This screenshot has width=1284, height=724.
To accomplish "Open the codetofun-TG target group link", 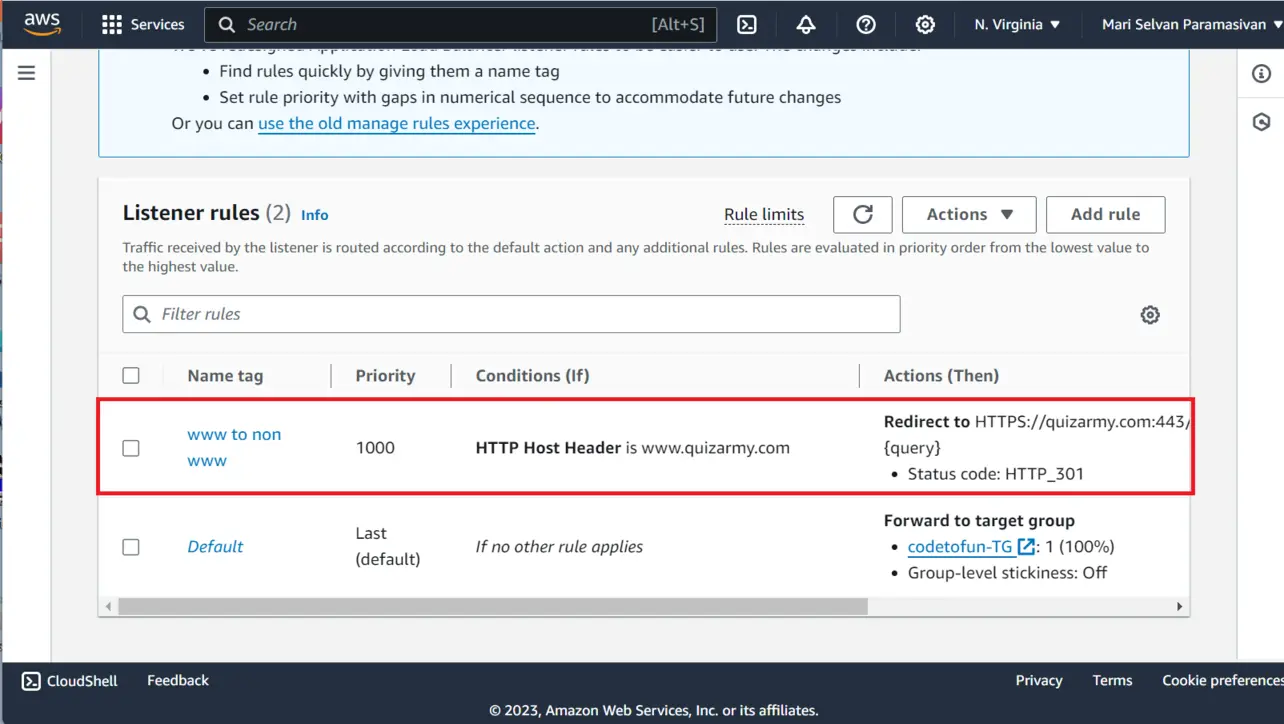I will [960, 547].
